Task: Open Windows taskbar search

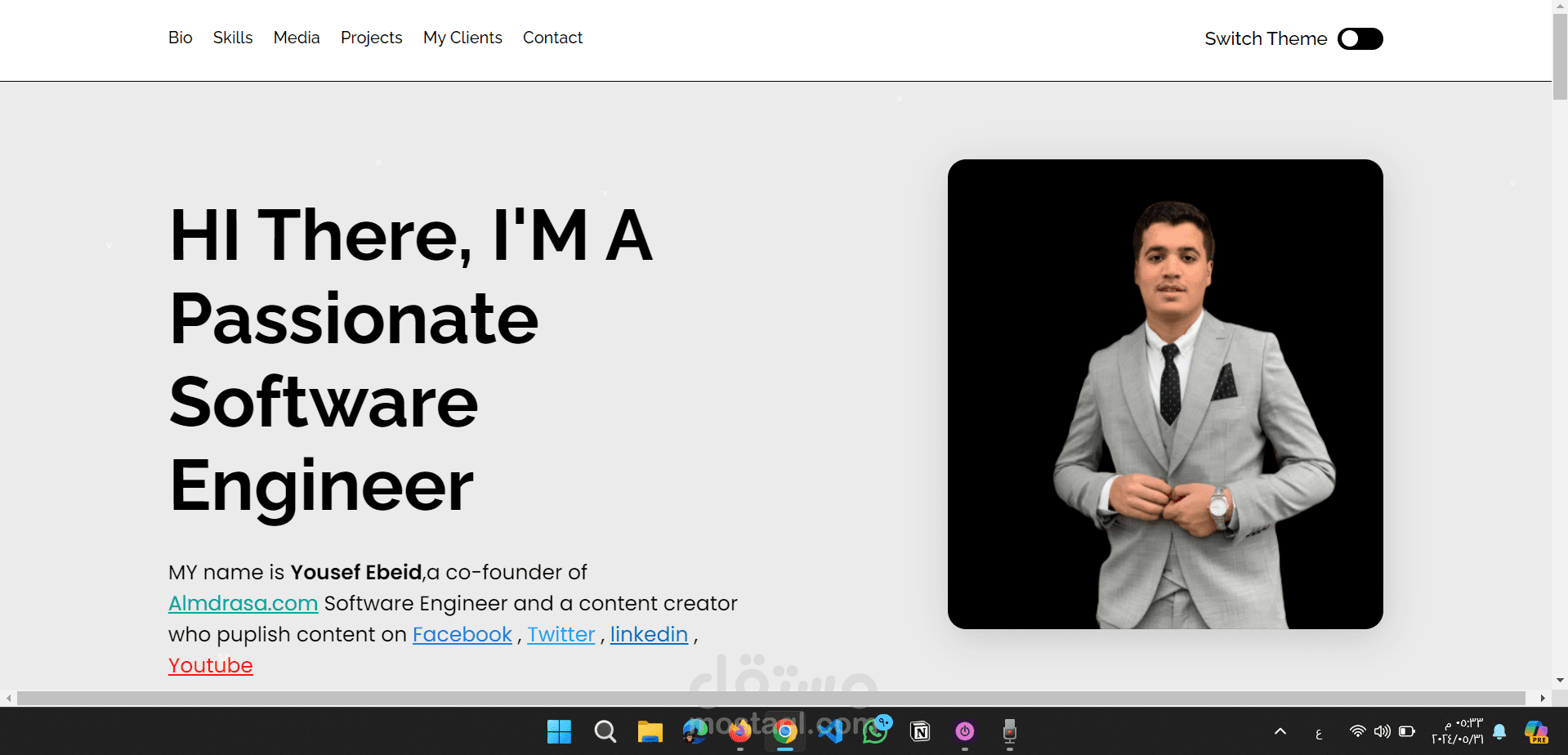Action: coord(605,731)
